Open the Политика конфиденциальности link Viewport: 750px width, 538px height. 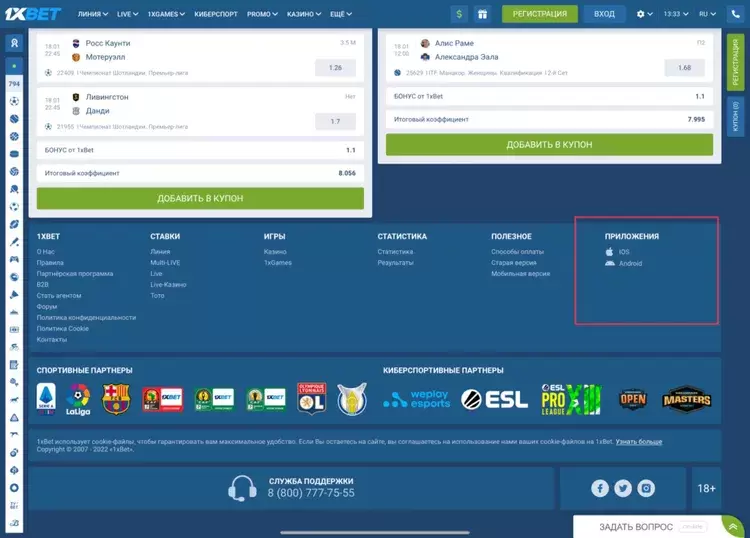click(x=86, y=318)
